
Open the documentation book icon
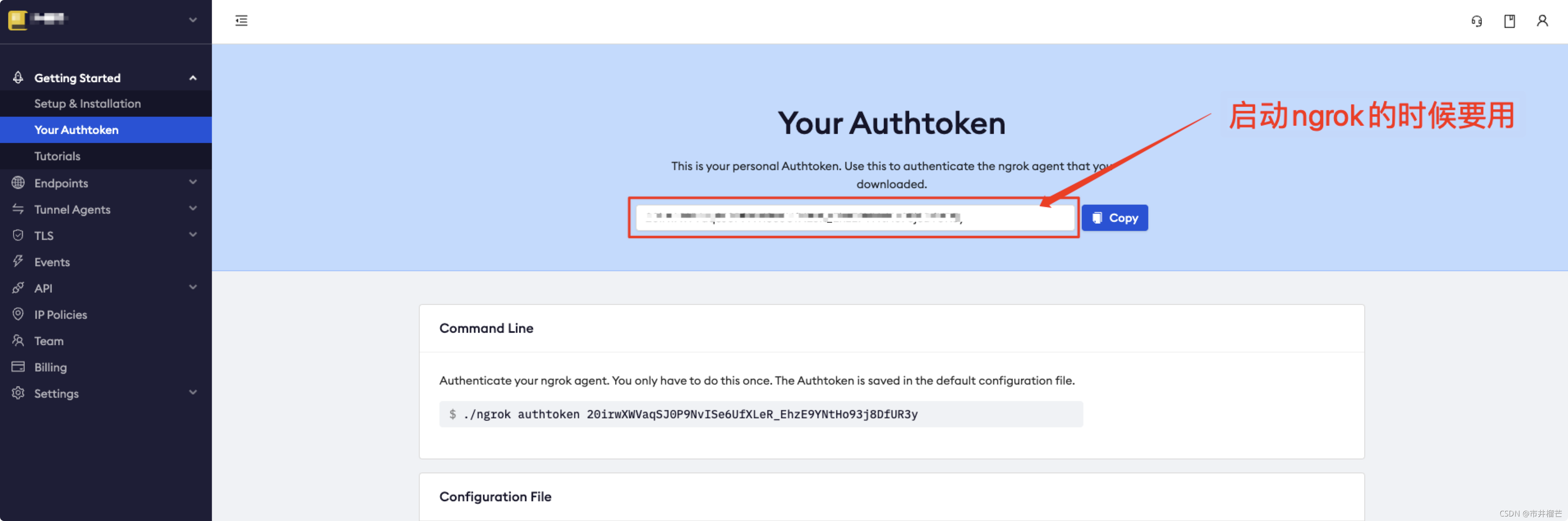pos(1509,21)
